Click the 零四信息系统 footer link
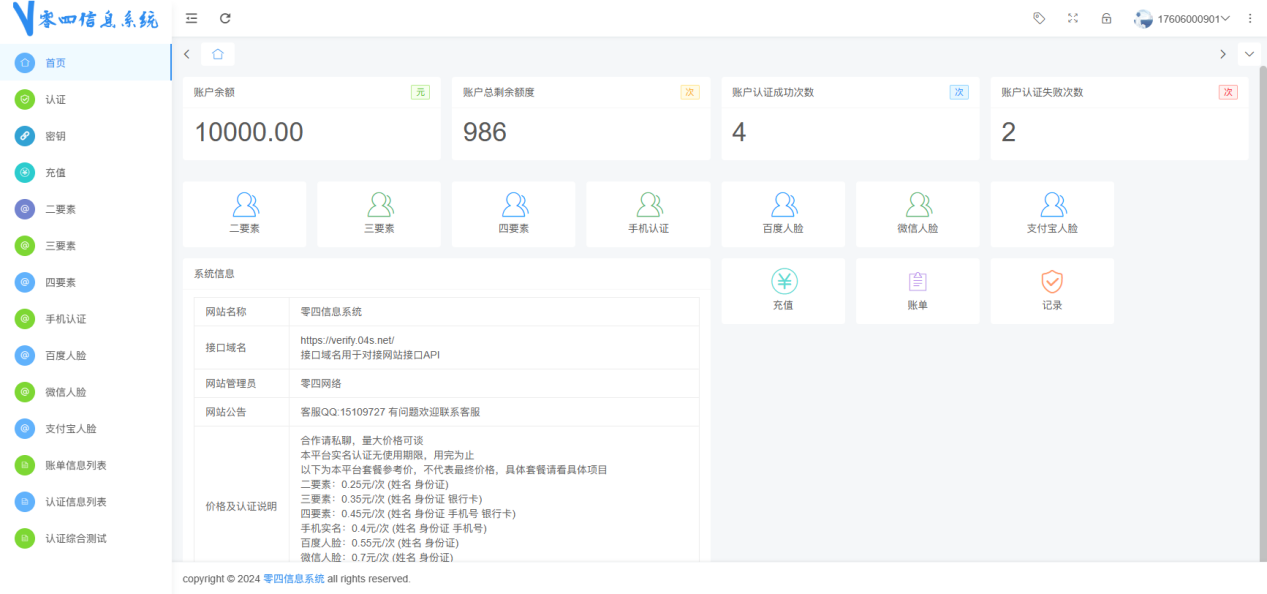Viewport: 1267px width, 594px height. [x=293, y=579]
